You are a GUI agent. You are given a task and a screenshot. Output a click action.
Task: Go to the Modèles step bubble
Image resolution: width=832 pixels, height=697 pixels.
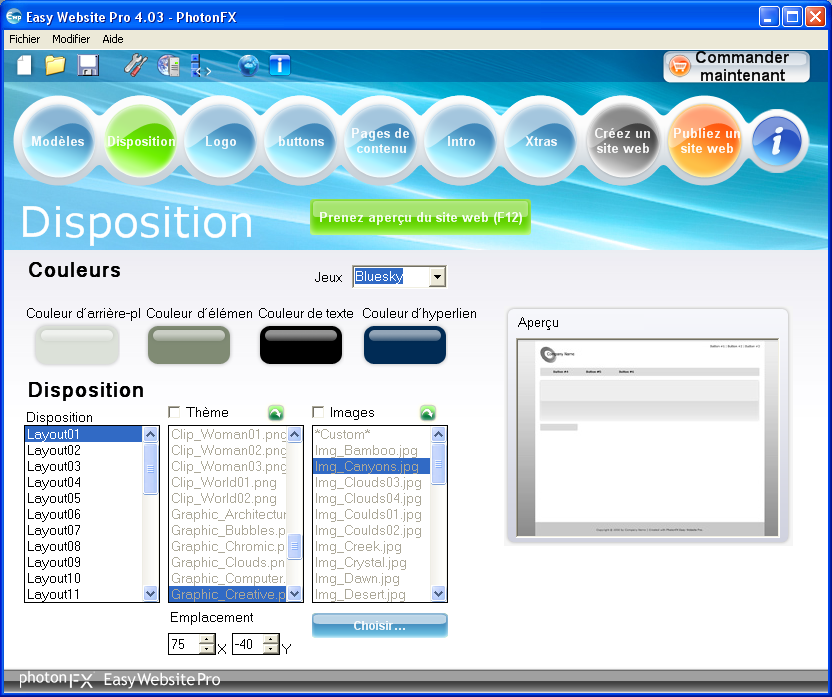tap(58, 142)
